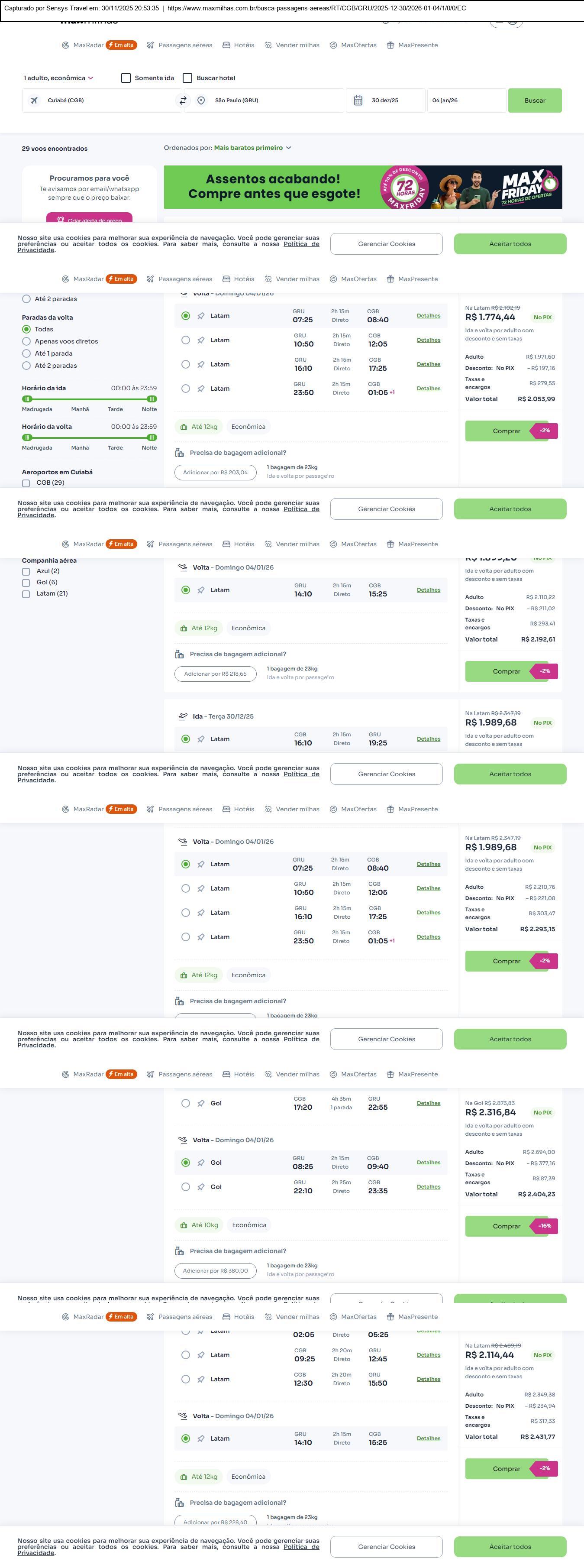Pin the Latam 12:30 departure flight
This screenshot has height=1568, width=584.
pyautogui.click(x=201, y=1379)
